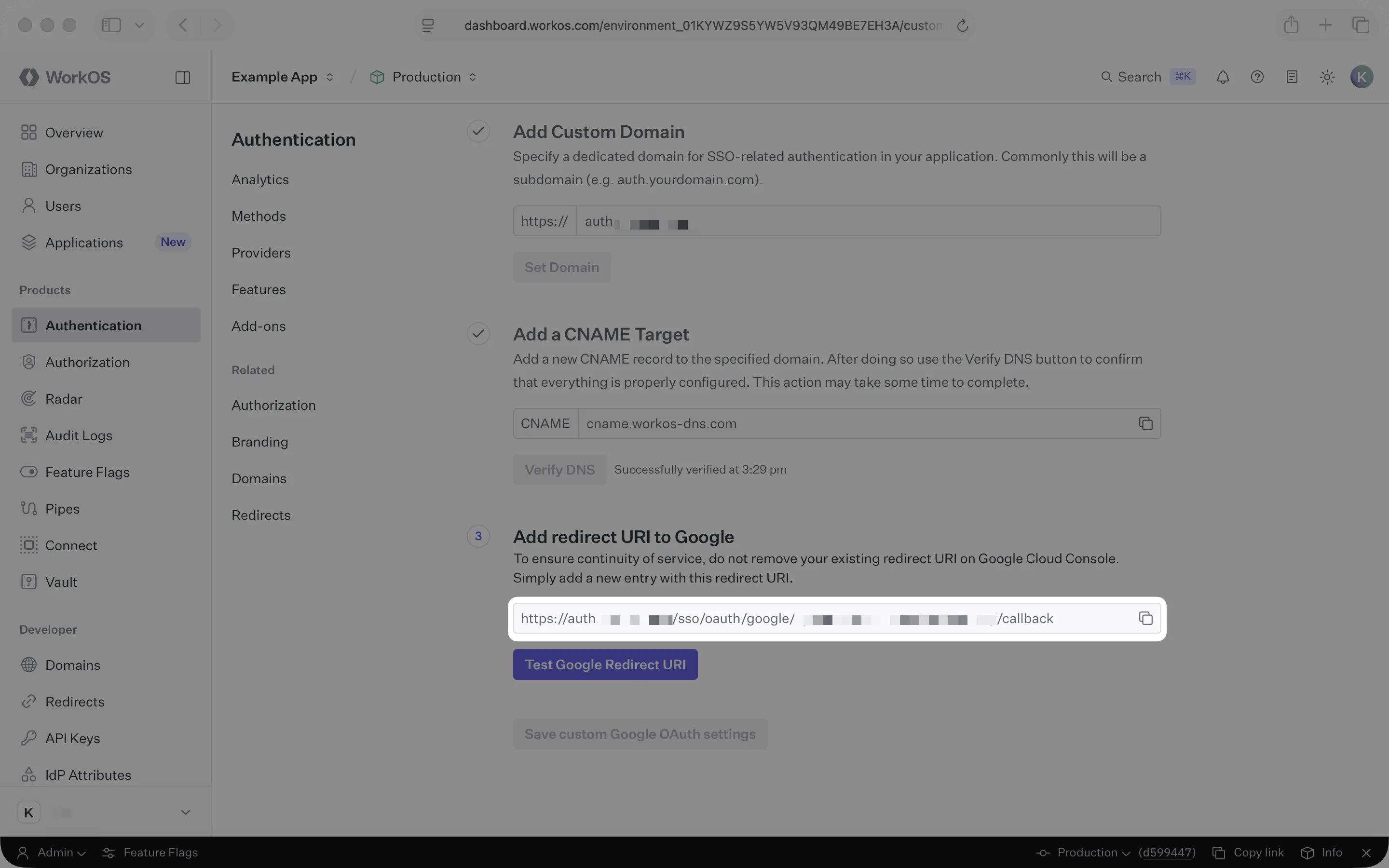Toggle theme with the sun icon
1389x868 pixels.
1326,77
